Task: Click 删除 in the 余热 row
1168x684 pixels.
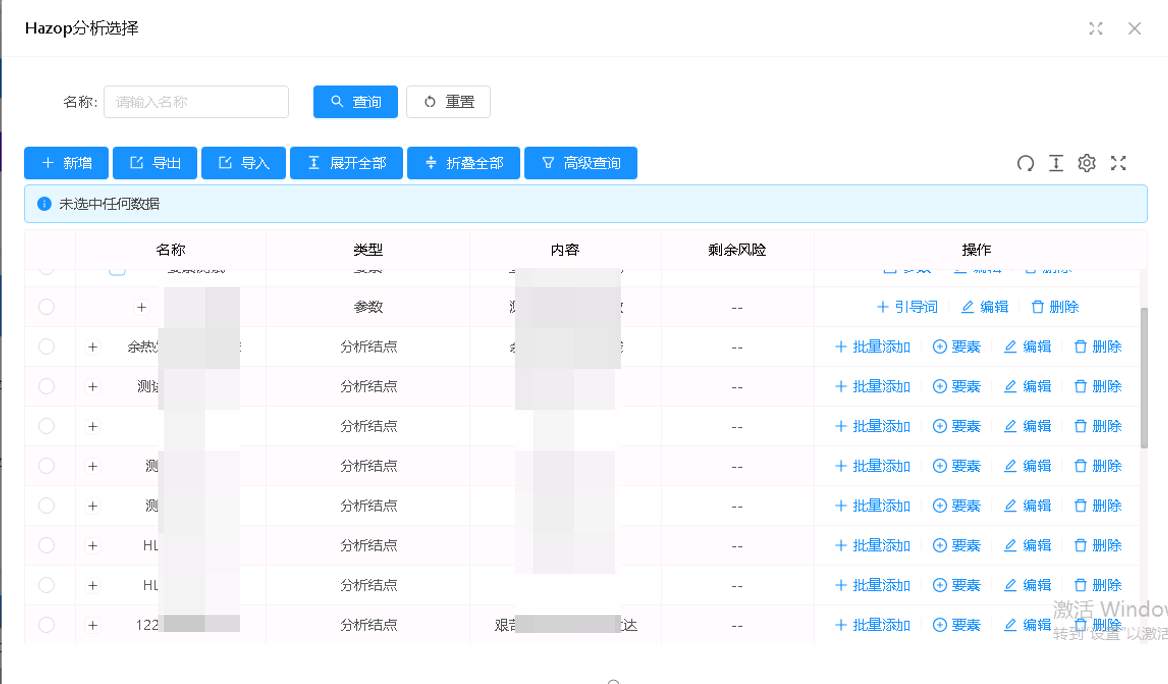Action: point(1097,346)
